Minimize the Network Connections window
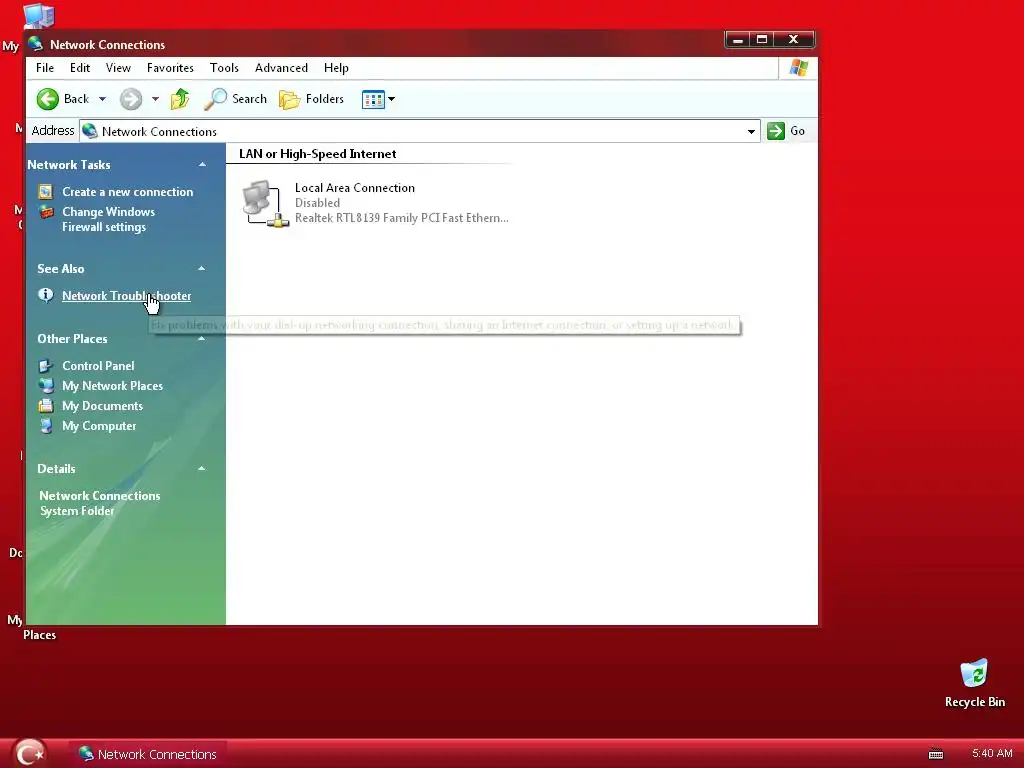 [739, 40]
